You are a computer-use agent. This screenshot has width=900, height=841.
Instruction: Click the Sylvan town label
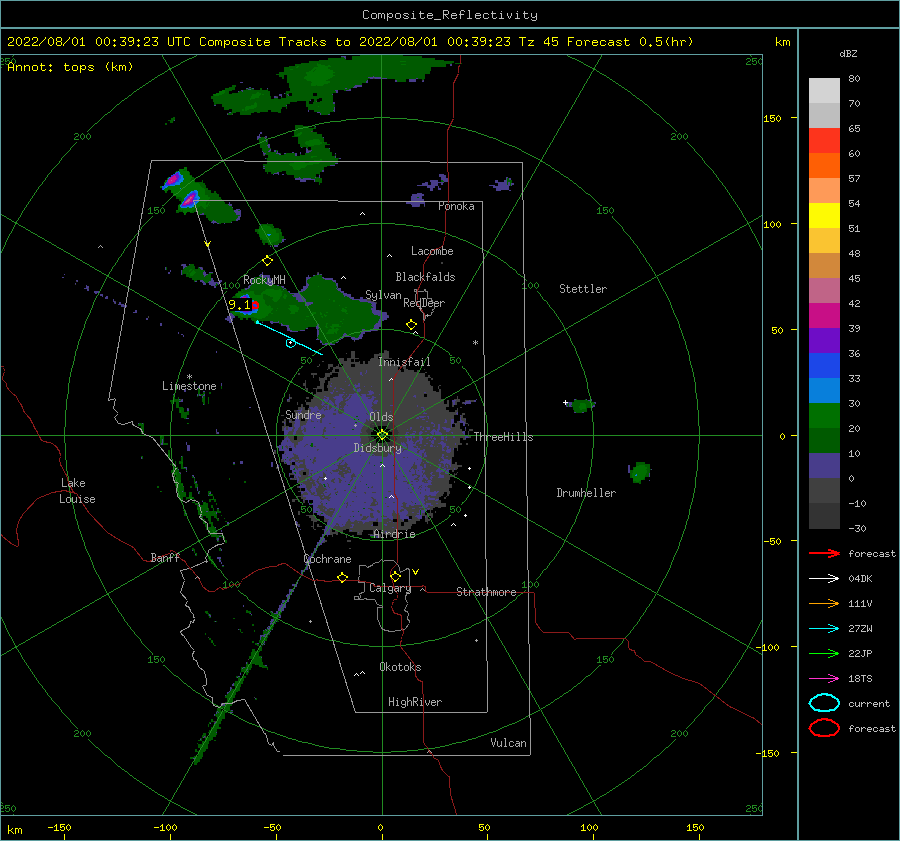coord(383,295)
